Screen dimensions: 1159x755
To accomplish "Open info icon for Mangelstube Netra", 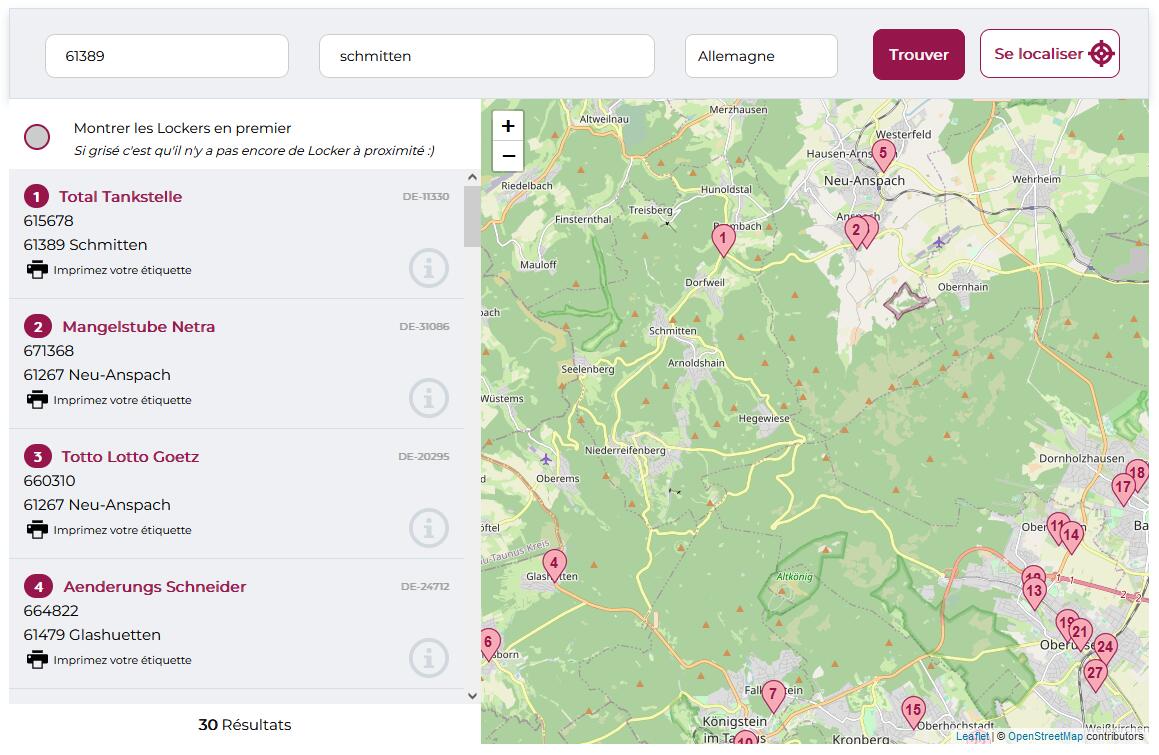I will click(x=429, y=398).
